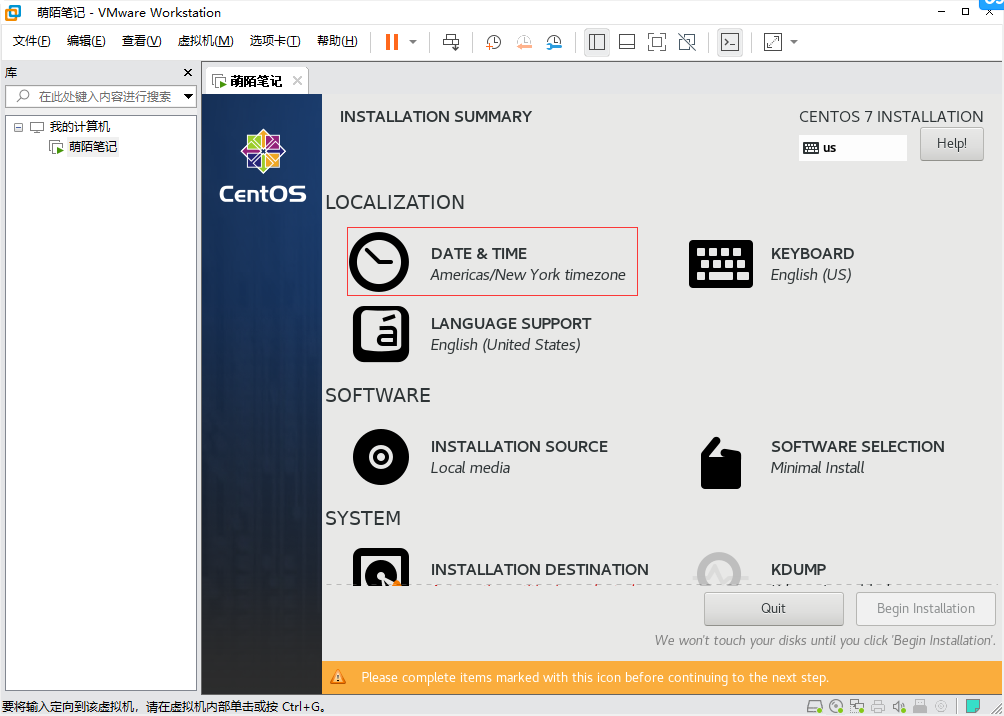1004x716 pixels.
Task: Click the LANGUAGE SUPPORT icon
Action: 381,334
